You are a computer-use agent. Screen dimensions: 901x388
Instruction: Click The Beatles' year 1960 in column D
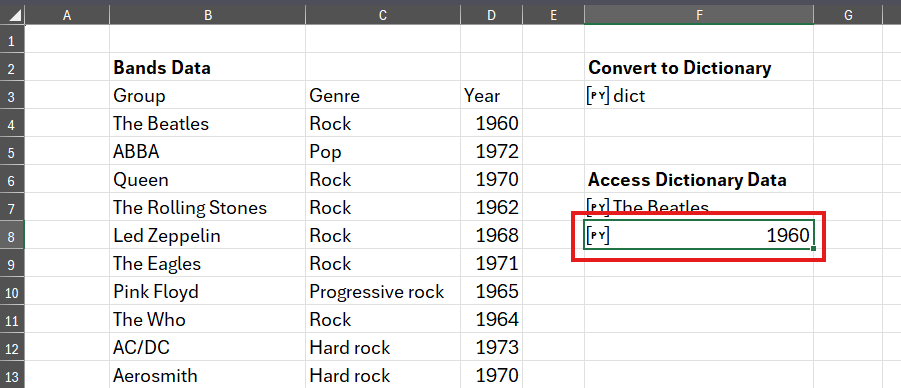(x=491, y=123)
